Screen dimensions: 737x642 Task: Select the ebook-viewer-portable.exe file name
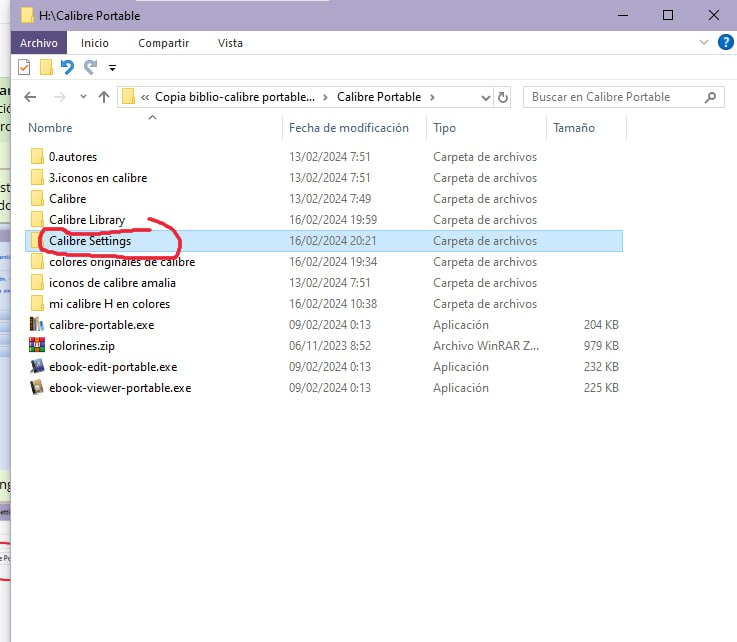point(120,388)
